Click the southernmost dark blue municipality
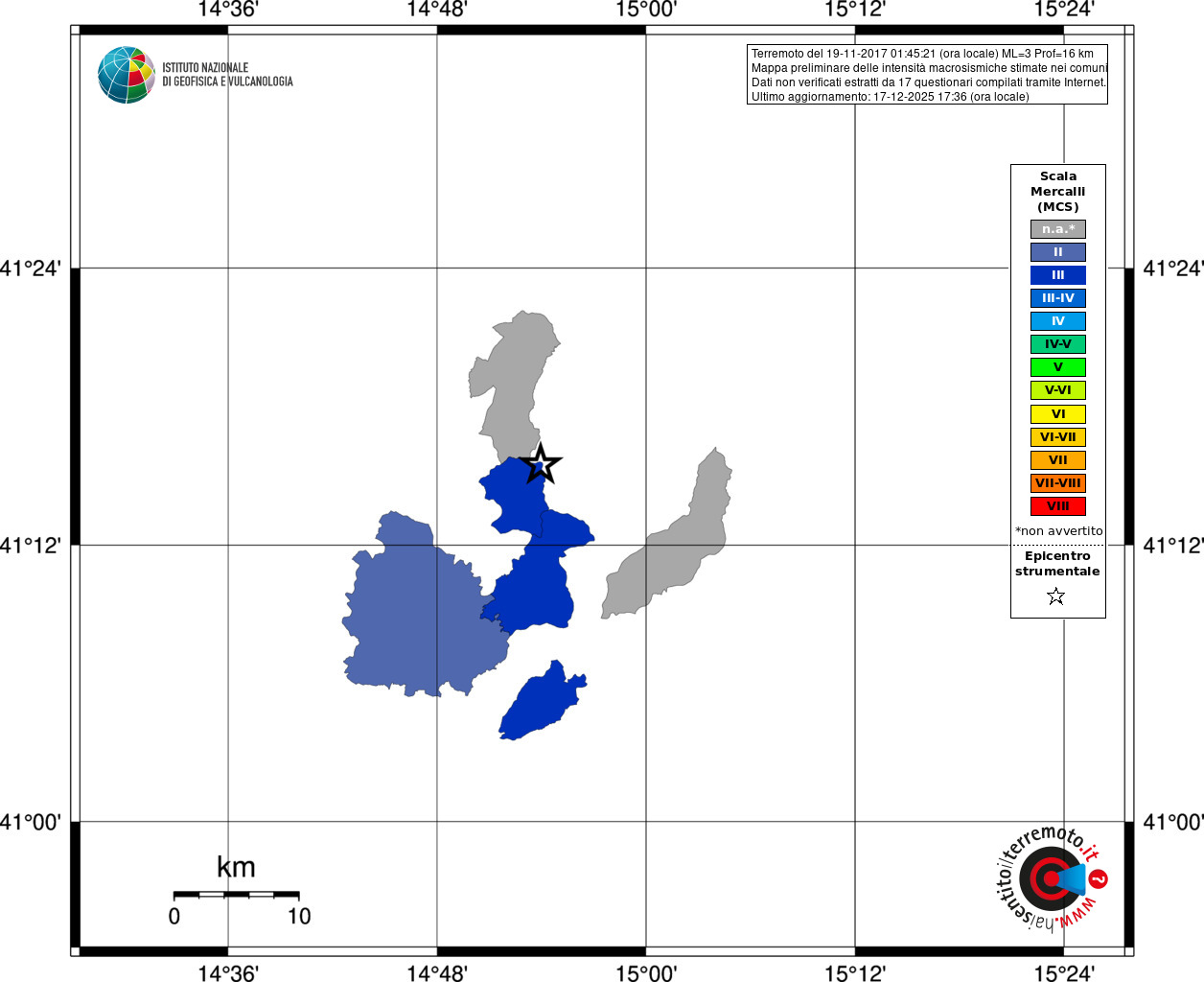Viewport: 1204px width, 982px height. (542, 703)
